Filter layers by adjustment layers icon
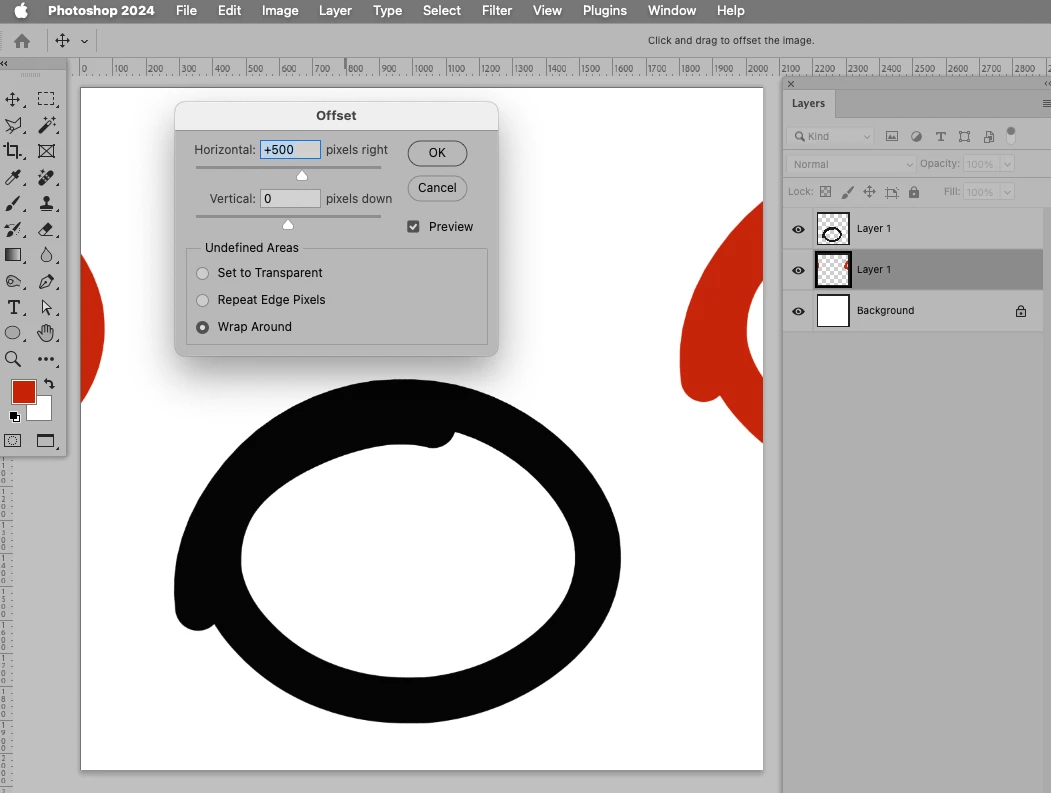 916,136
